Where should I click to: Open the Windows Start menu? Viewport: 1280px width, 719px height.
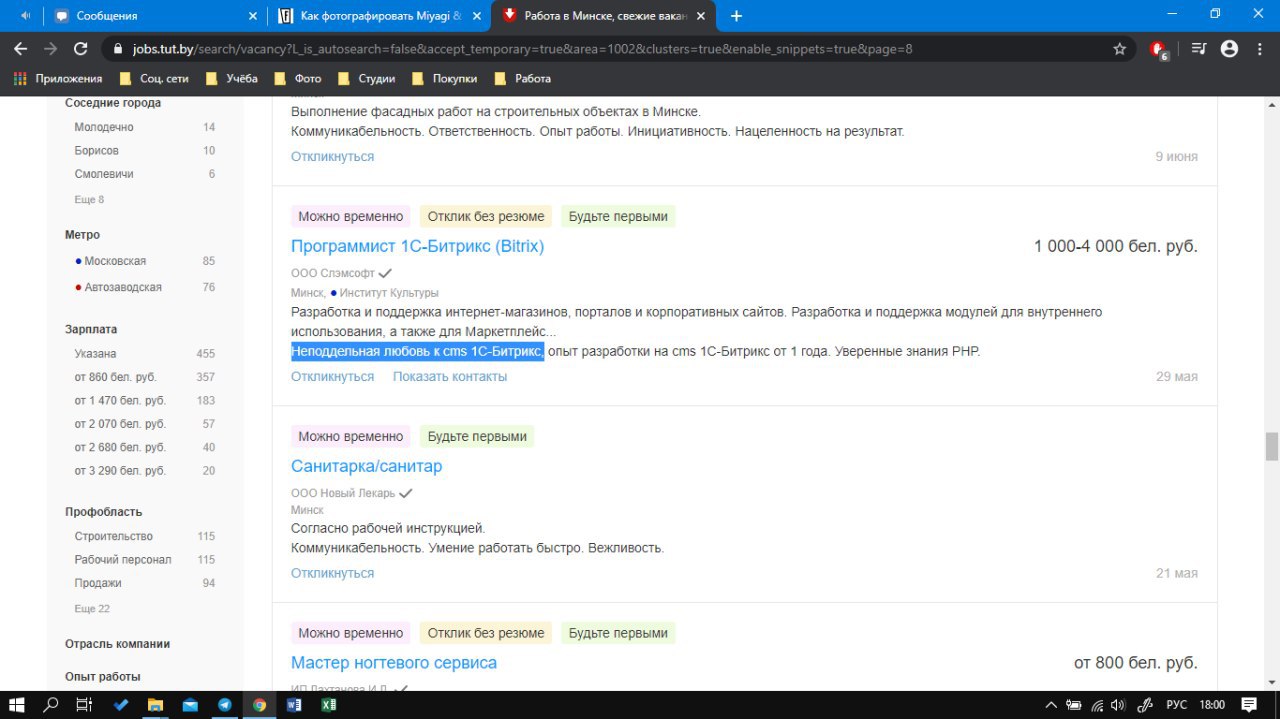point(17,704)
